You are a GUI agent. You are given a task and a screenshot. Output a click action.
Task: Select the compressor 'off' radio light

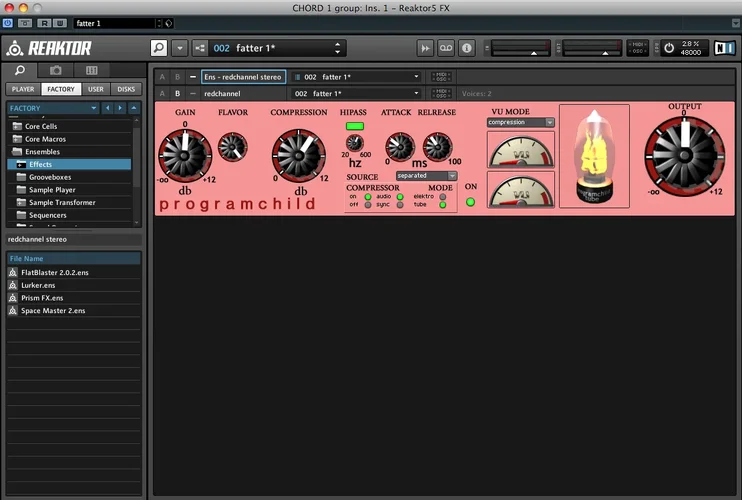[368, 204]
